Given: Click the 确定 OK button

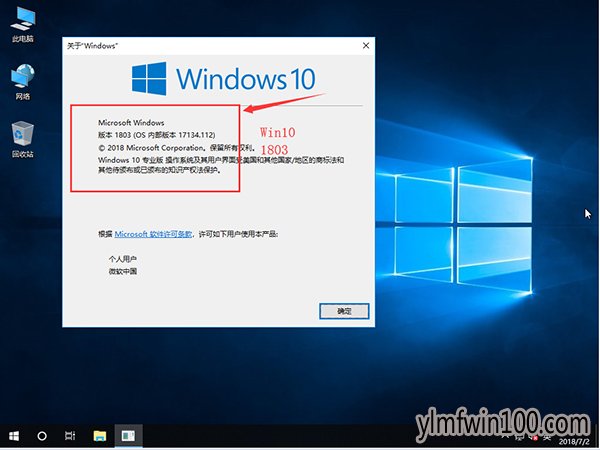Looking at the screenshot, I should [344, 311].
